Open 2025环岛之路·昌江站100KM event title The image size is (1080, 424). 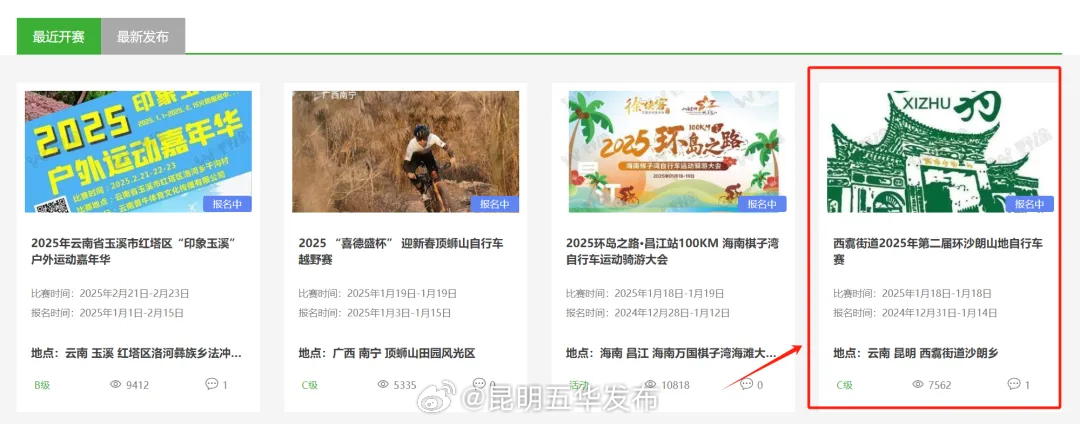pos(672,251)
